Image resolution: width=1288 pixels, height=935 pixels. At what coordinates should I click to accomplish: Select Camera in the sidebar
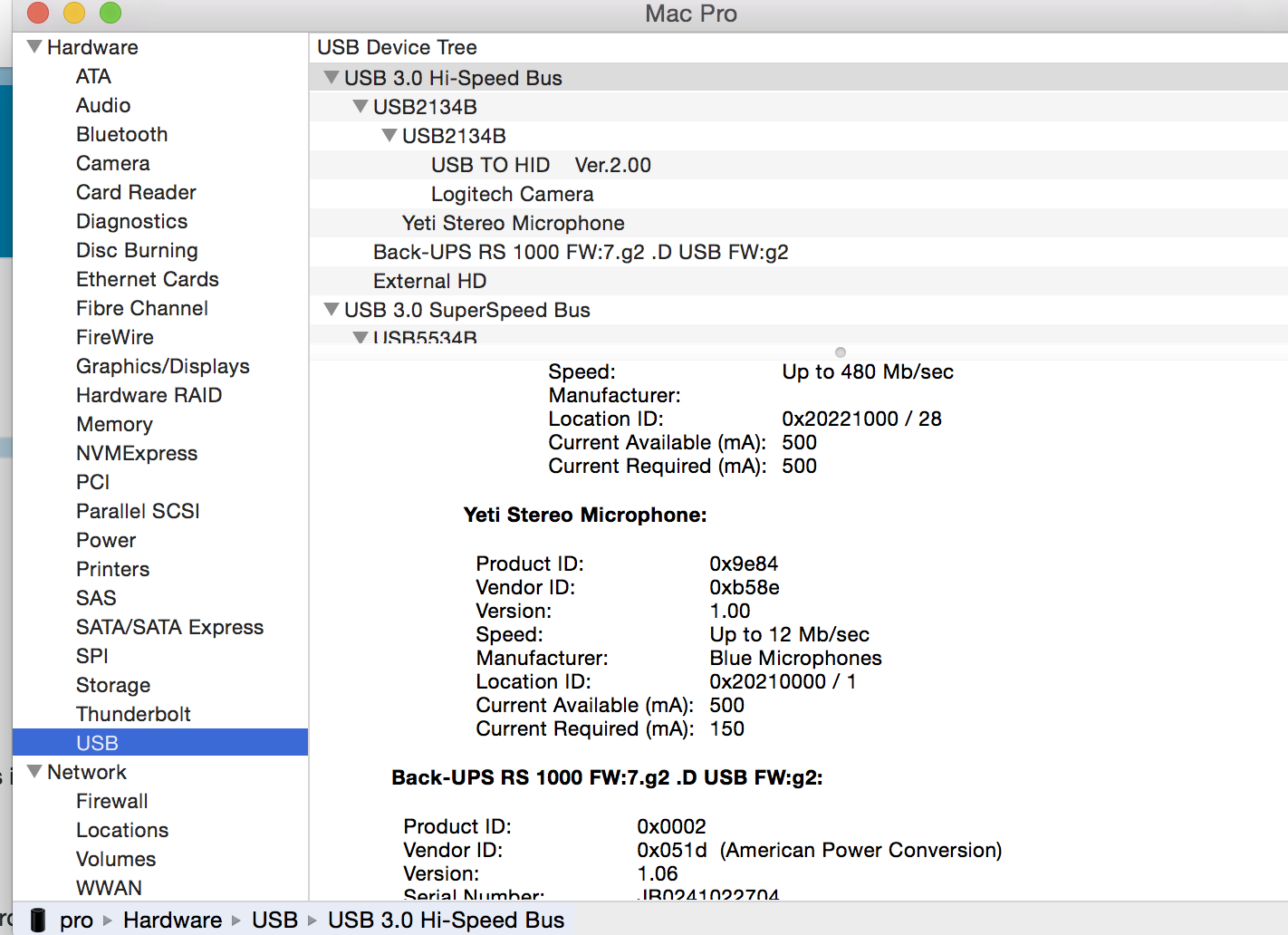[113, 163]
